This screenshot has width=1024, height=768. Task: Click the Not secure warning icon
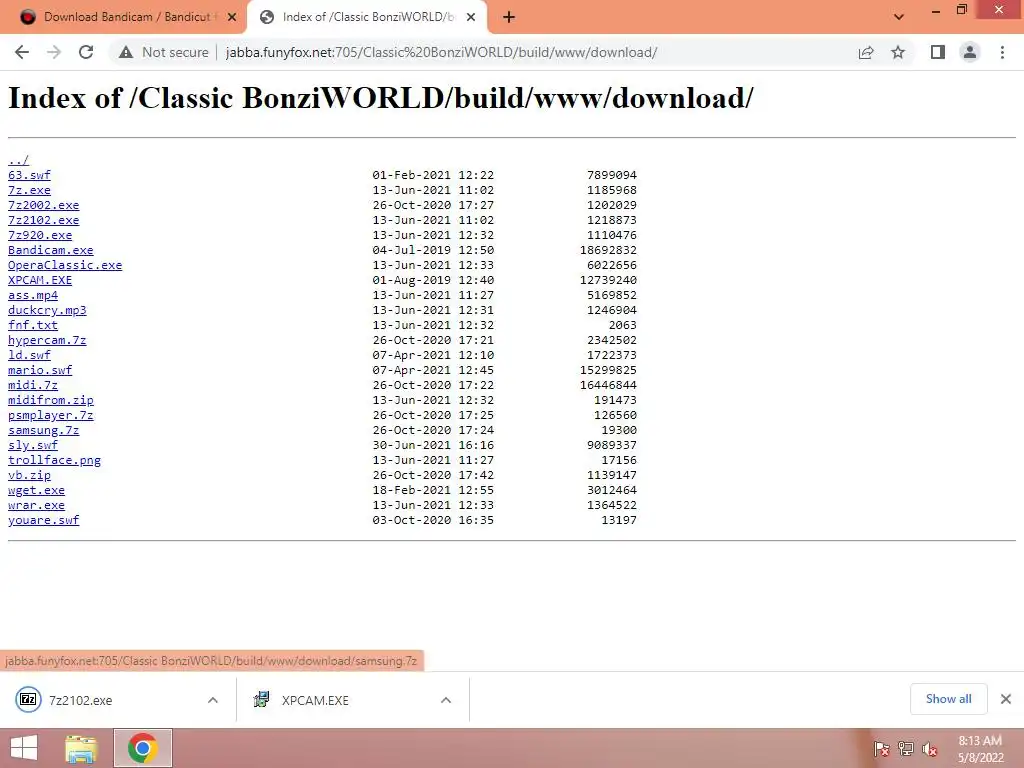point(126,52)
